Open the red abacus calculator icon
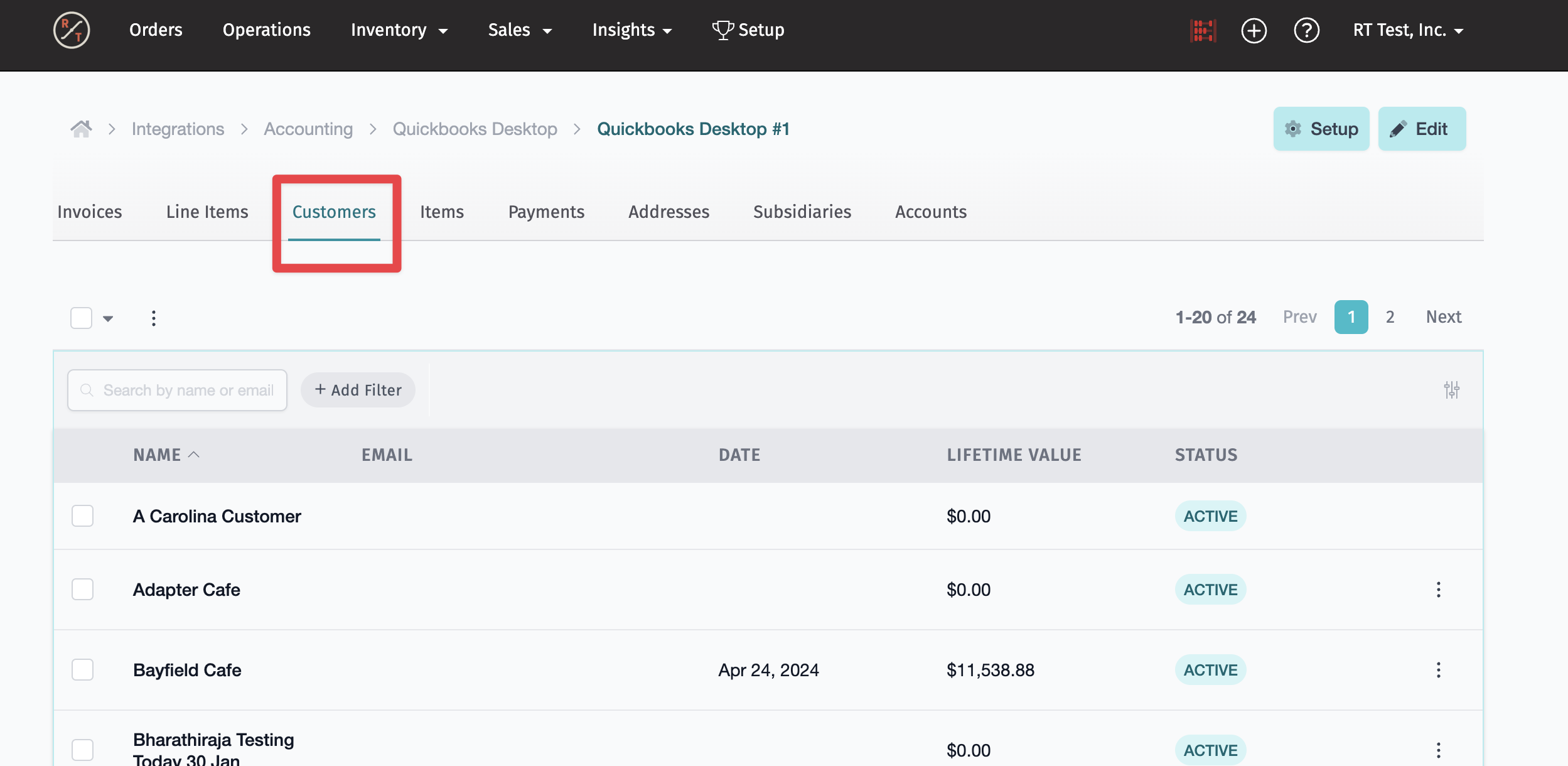Screen dimensions: 1568x766 (1203, 30)
